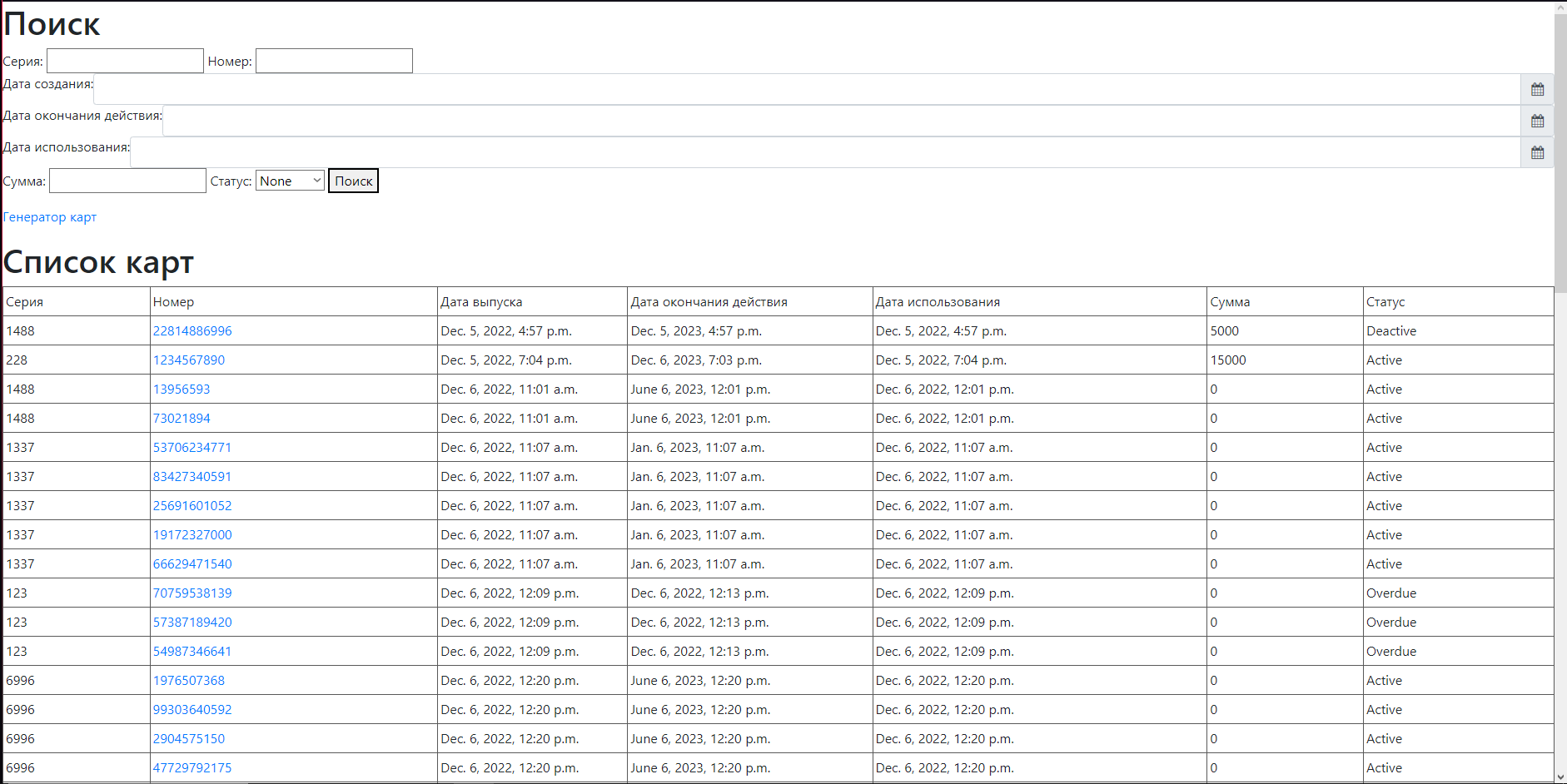Open card number 22814886996
Screen dimensions: 1567x784
click(x=192, y=331)
